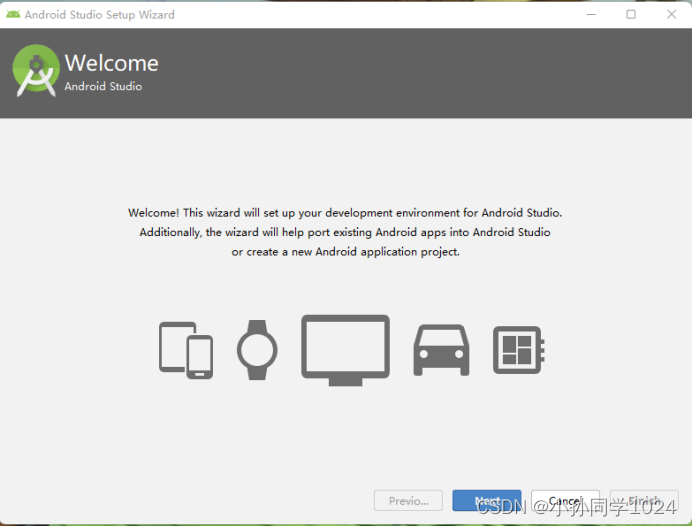Viewport: 692px width, 526px height.
Task: Click the Android Studio subtitle under Welcome
Action: (x=103, y=86)
